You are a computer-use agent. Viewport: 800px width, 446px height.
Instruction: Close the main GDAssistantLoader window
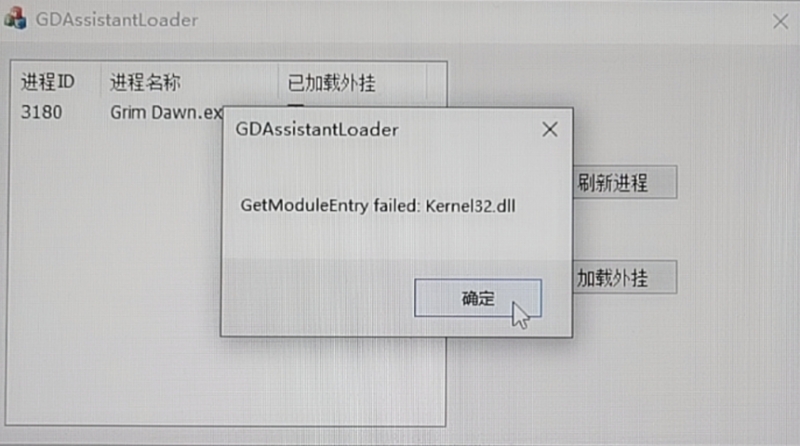(780, 21)
